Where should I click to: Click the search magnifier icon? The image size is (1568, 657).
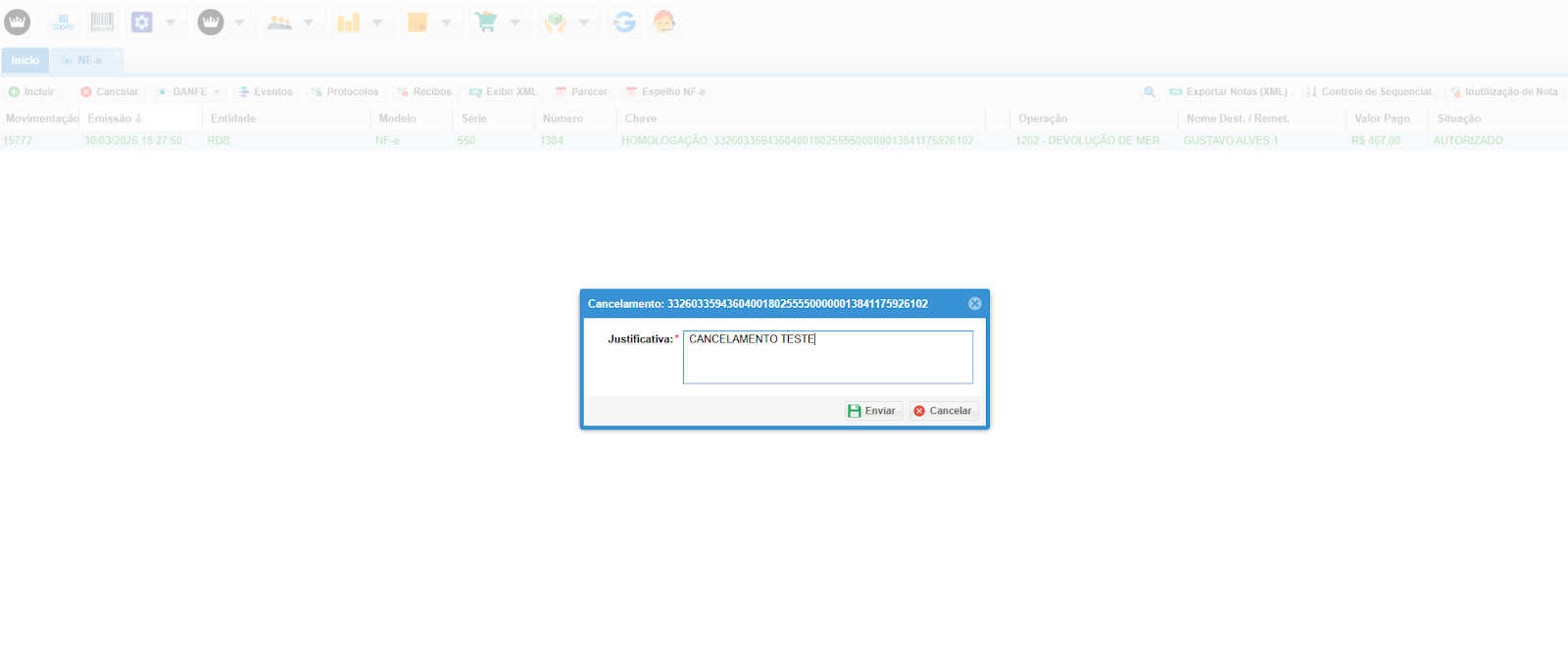pyautogui.click(x=1149, y=92)
